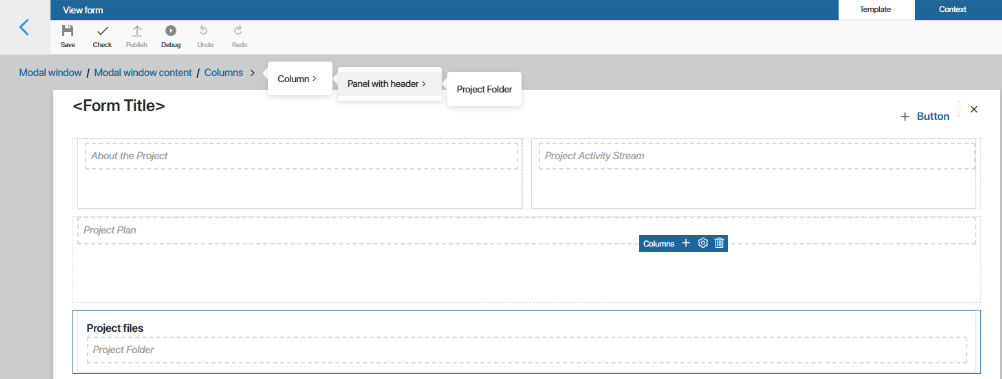The image size is (1002, 379).
Task: Click the Redo arrow icon
Action: [238, 30]
